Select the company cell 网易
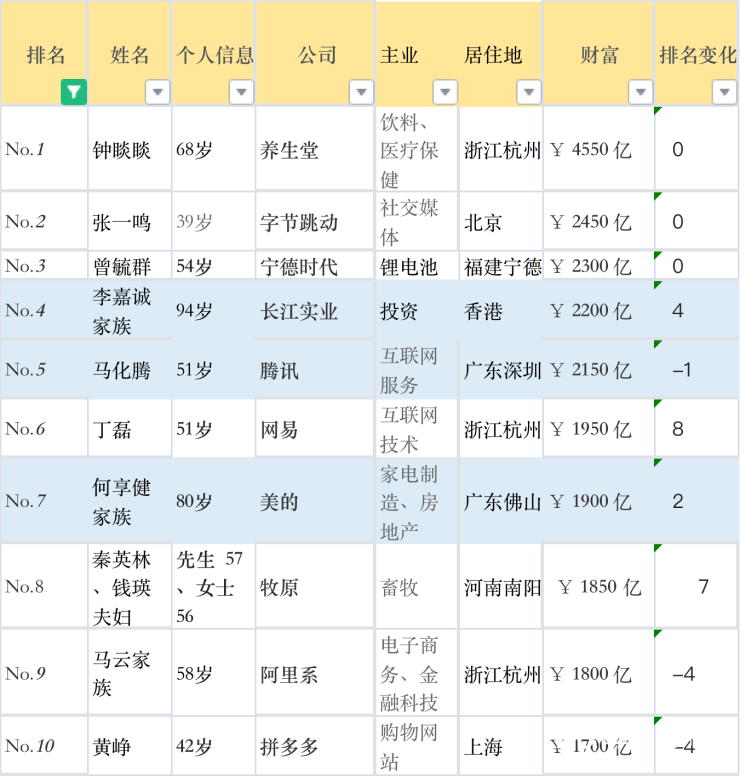Screen dimensions: 740x776 [x=315, y=429]
